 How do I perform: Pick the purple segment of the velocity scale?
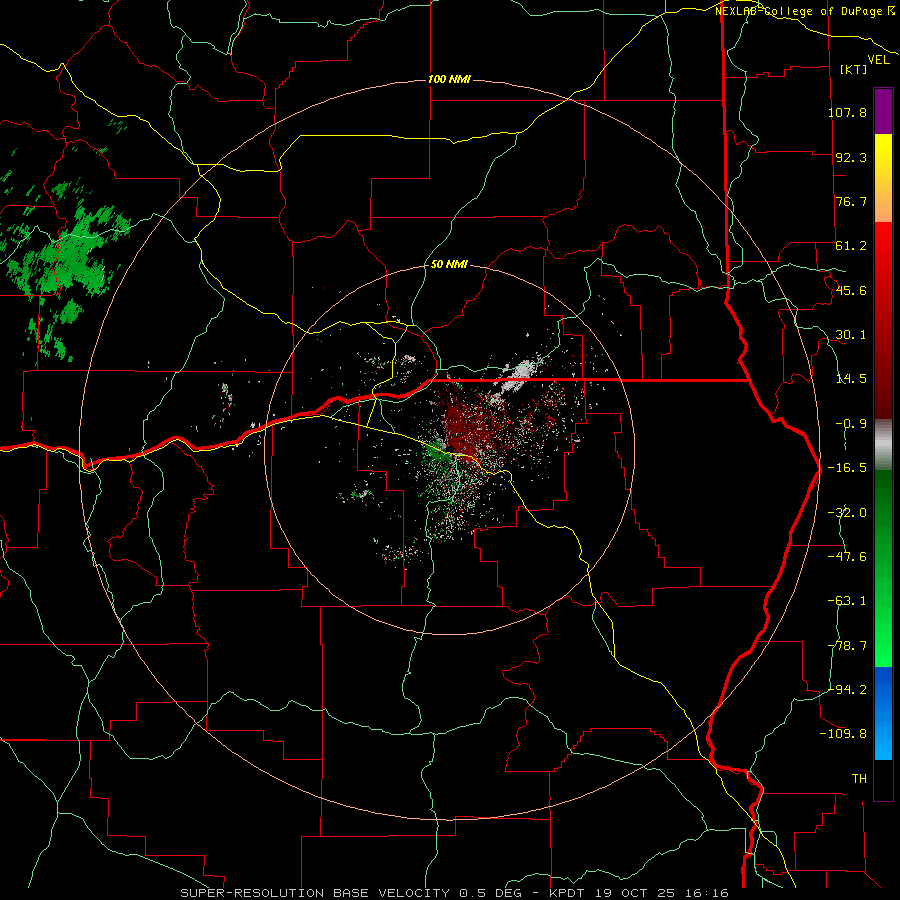883,112
